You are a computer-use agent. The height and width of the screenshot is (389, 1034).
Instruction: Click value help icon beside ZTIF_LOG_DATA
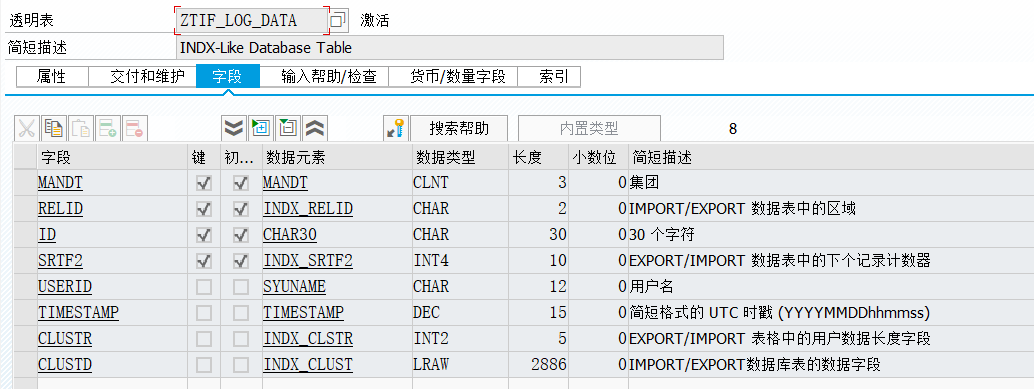pyautogui.click(x=339, y=20)
